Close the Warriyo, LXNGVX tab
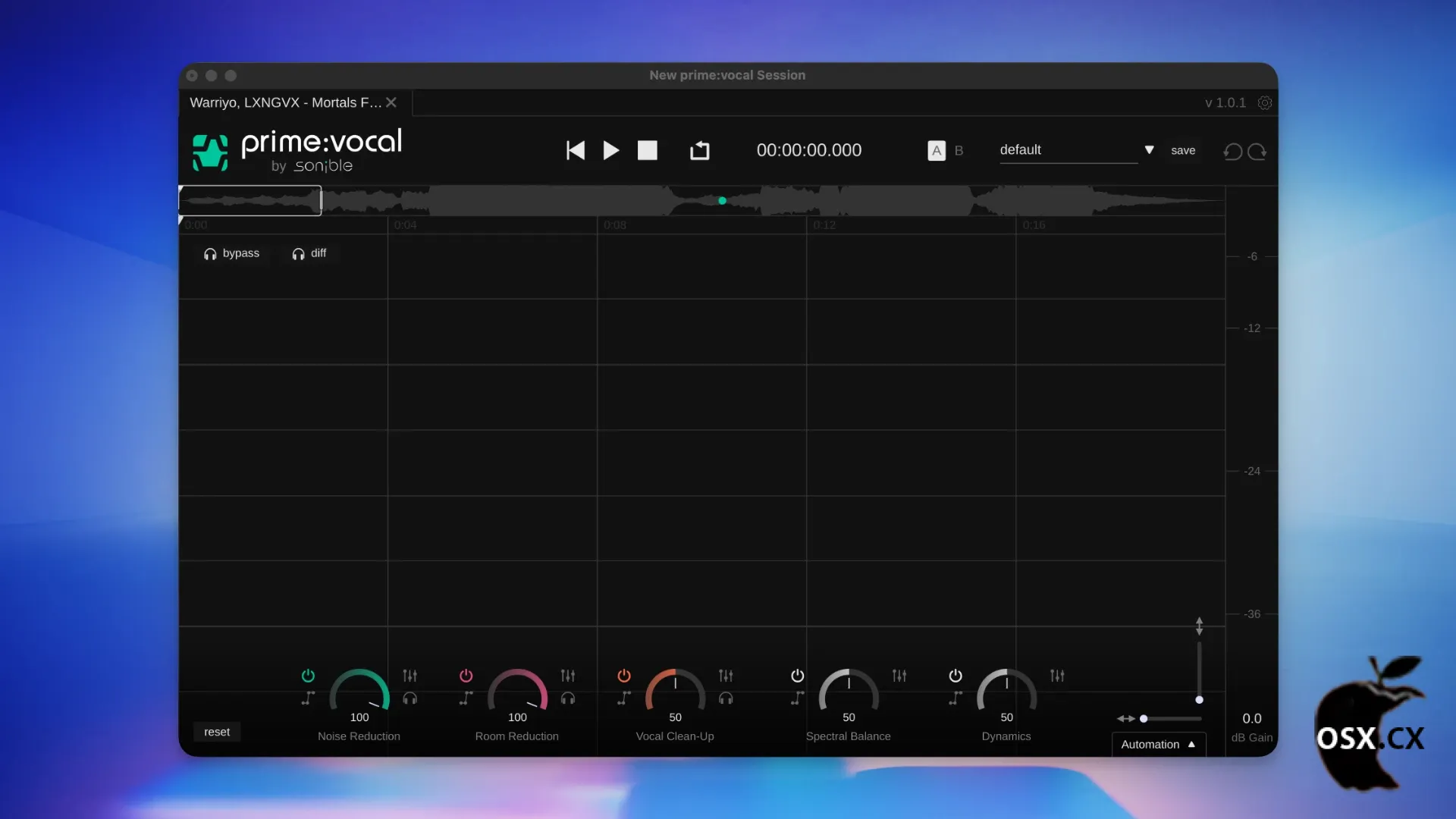The width and height of the screenshot is (1456, 819). tap(391, 102)
